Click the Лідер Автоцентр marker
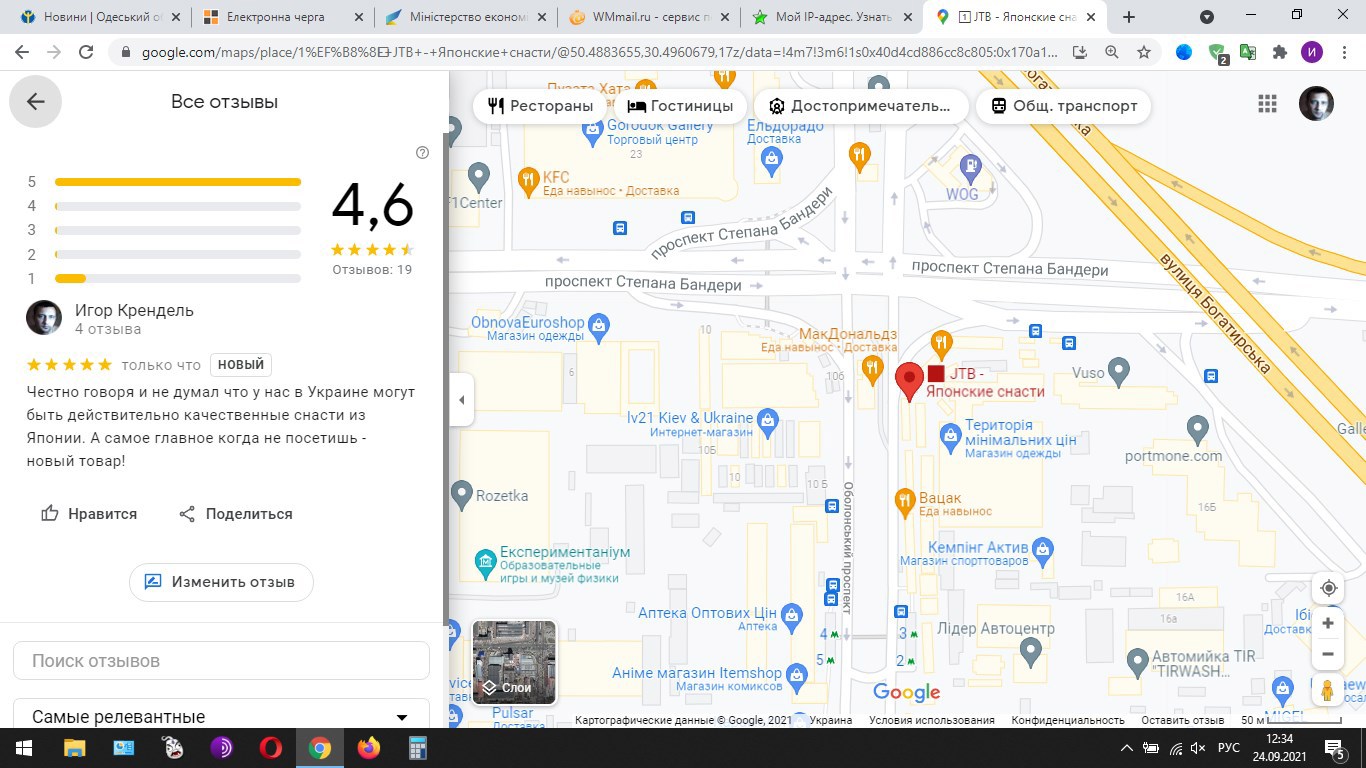The width and height of the screenshot is (1366, 768). click(1031, 651)
